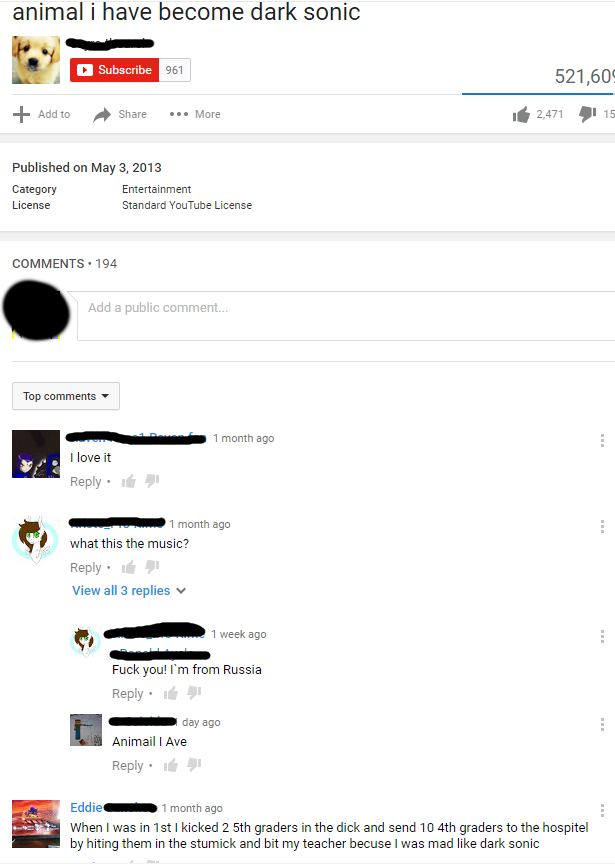
Task: Thumbs up the 'Animail I Ave' reply
Action: pos(171,765)
